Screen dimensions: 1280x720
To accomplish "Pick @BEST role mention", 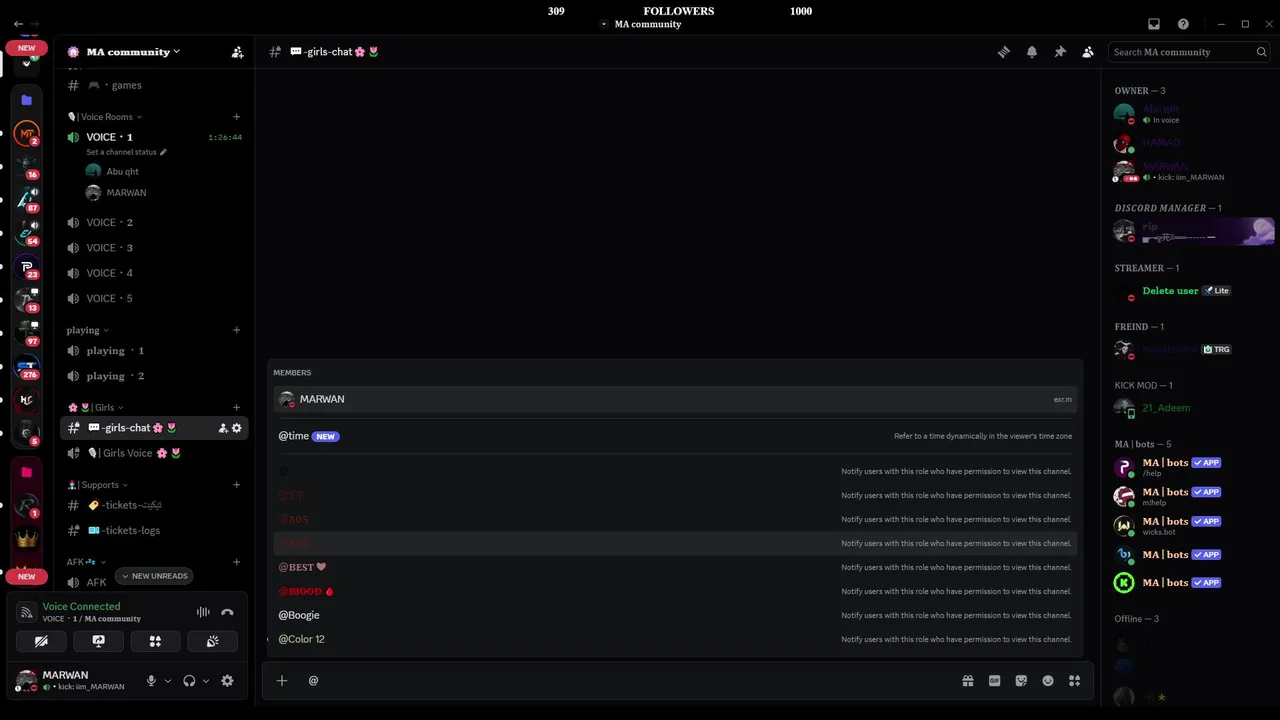I will pyautogui.click(x=675, y=567).
